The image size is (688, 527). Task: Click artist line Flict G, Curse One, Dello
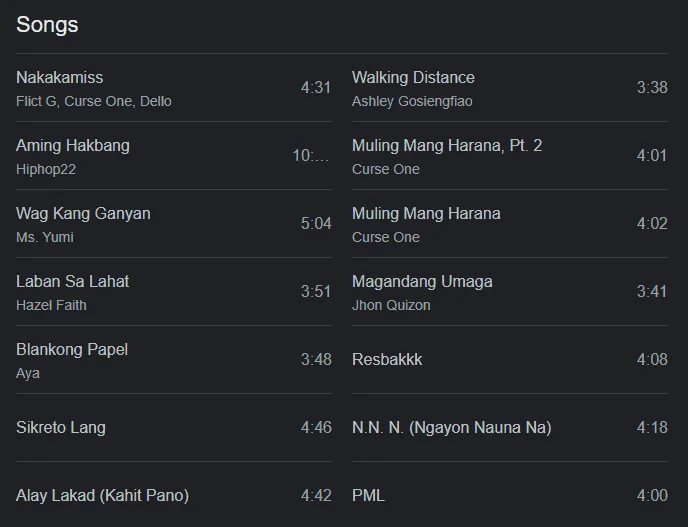point(94,101)
